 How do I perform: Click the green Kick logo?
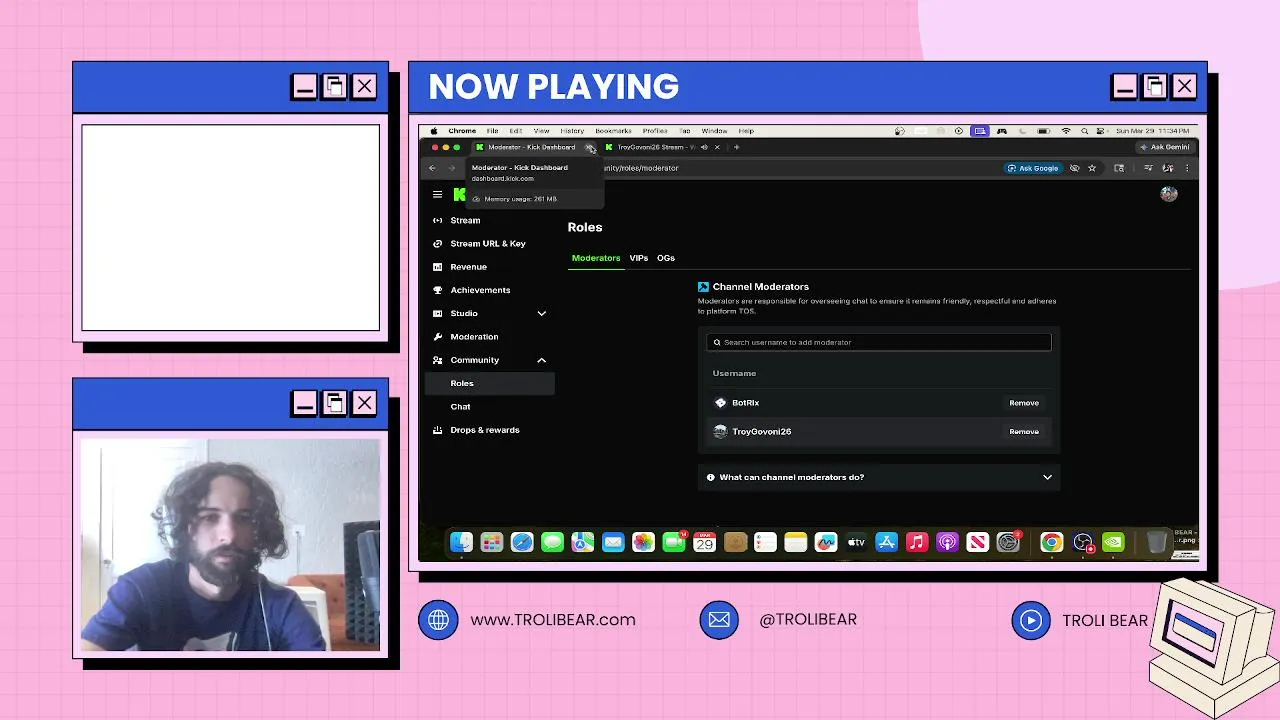pos(459,195)
